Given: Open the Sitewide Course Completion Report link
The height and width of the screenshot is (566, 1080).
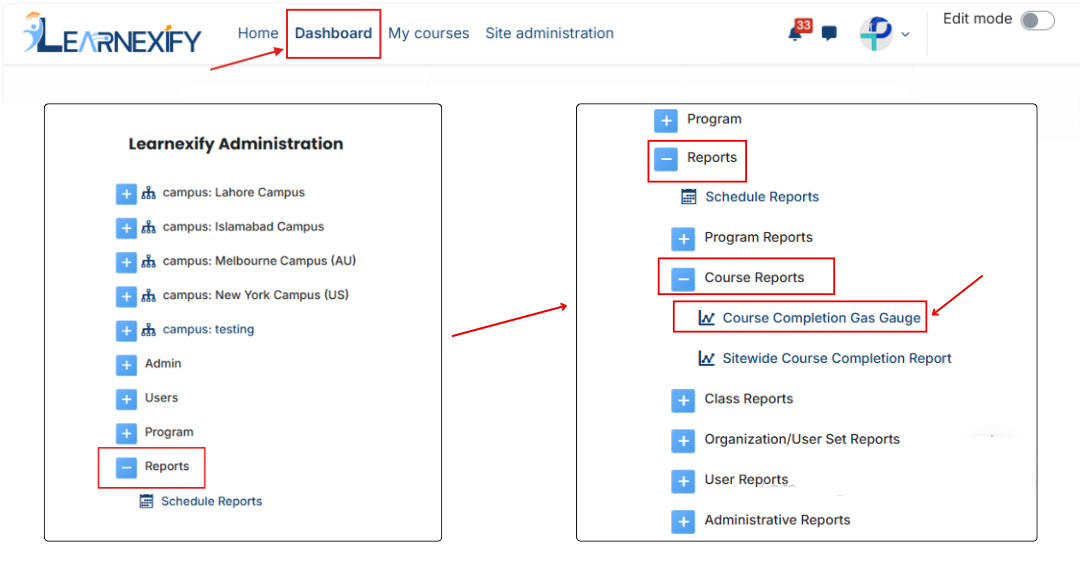Looking at the screenshot, I should click(x=837, y=359).
